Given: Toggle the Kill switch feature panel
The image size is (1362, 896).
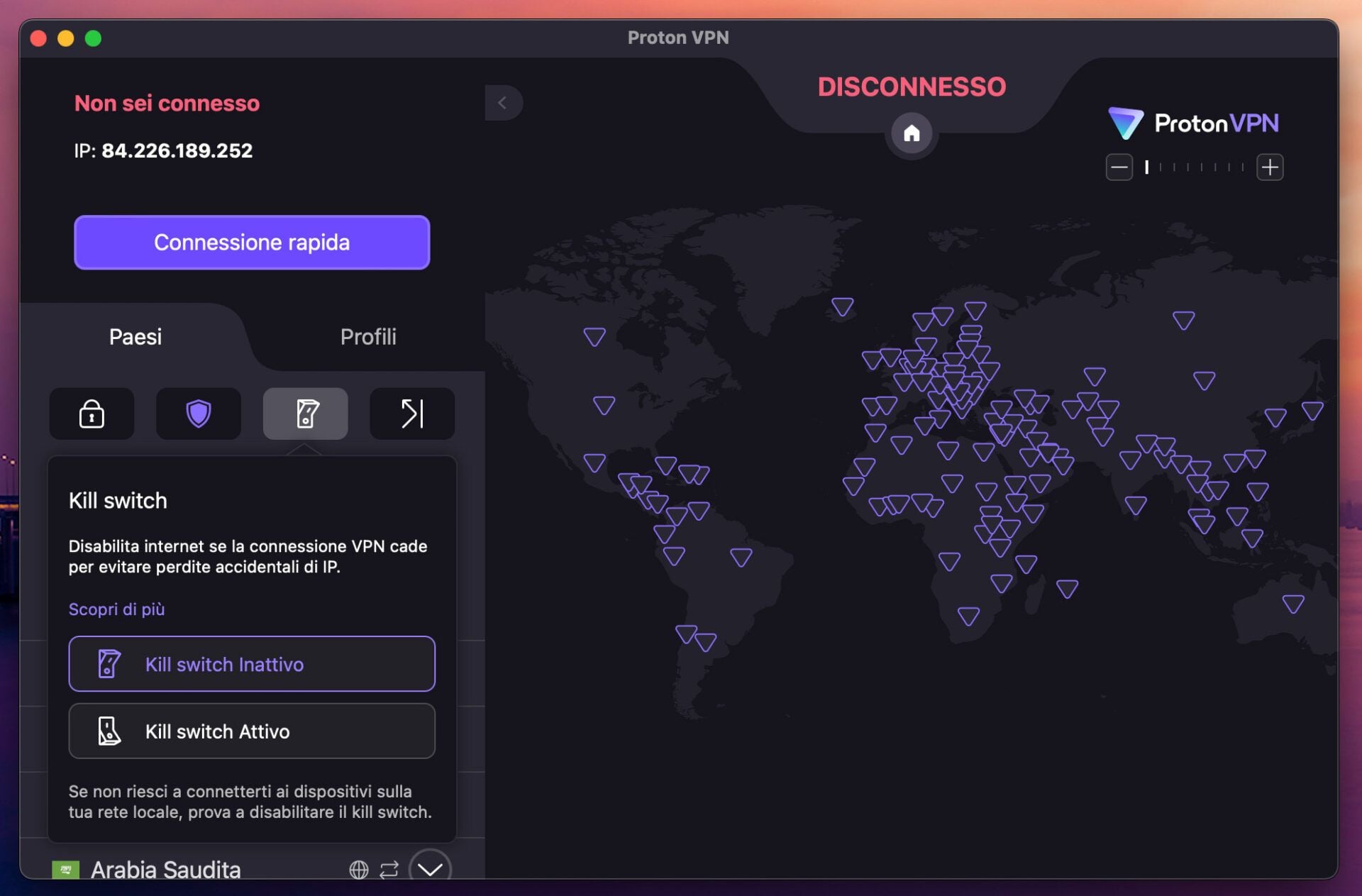Looking at the screenshot, I should pos(305,414).
